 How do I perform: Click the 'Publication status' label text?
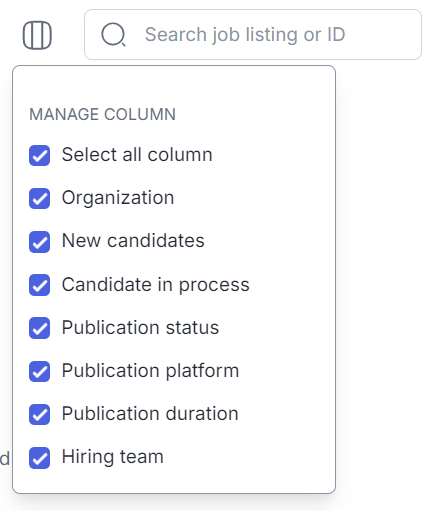click(x=140, y=327)
